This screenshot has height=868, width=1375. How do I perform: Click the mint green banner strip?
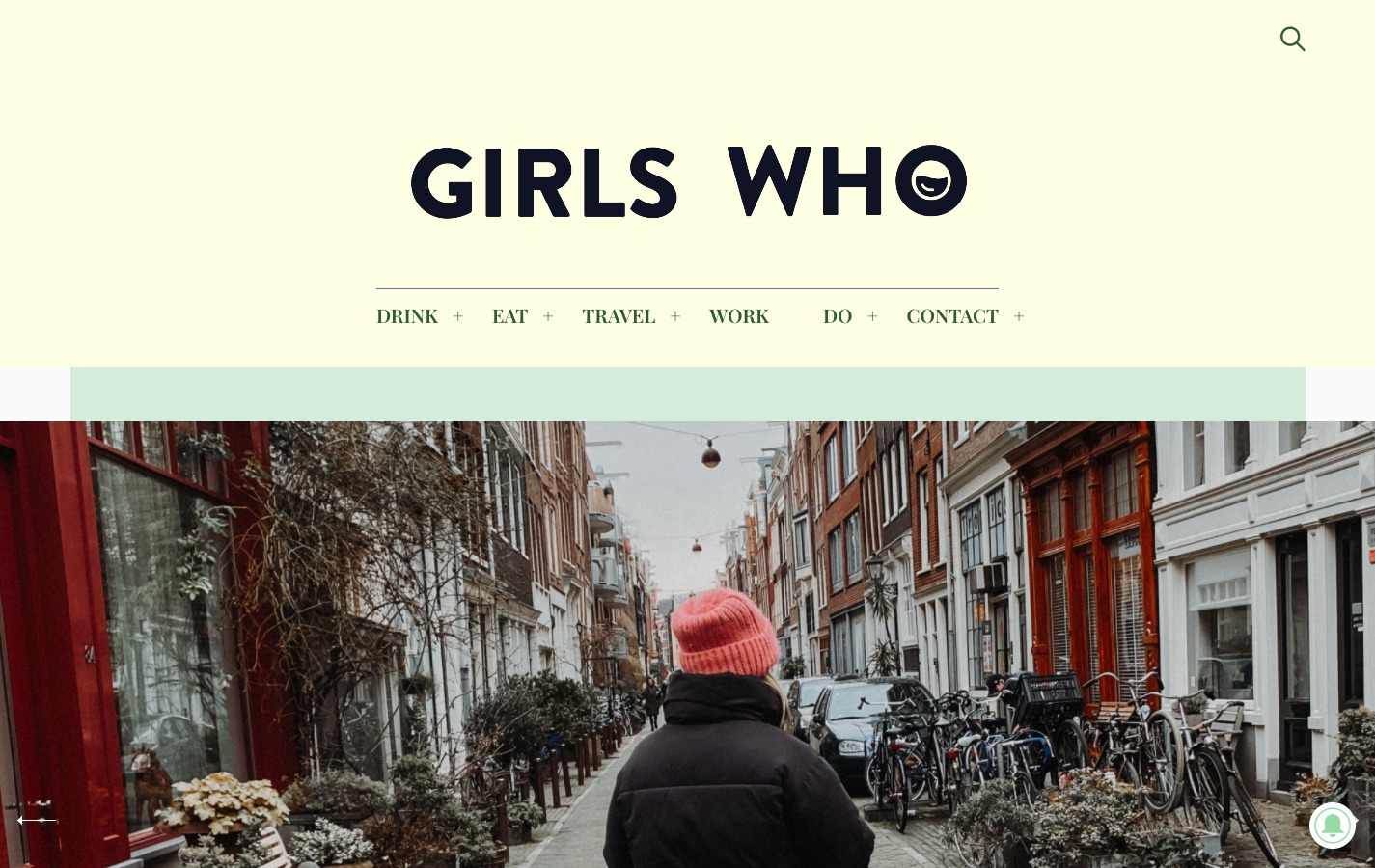687,393
